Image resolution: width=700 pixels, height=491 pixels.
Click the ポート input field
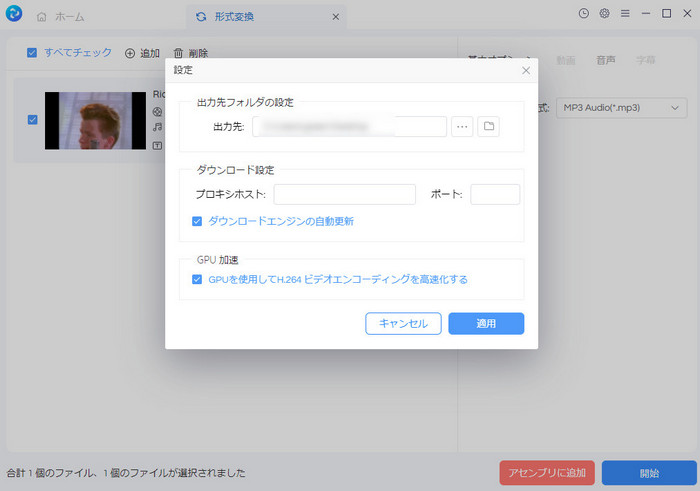(495, 195)
